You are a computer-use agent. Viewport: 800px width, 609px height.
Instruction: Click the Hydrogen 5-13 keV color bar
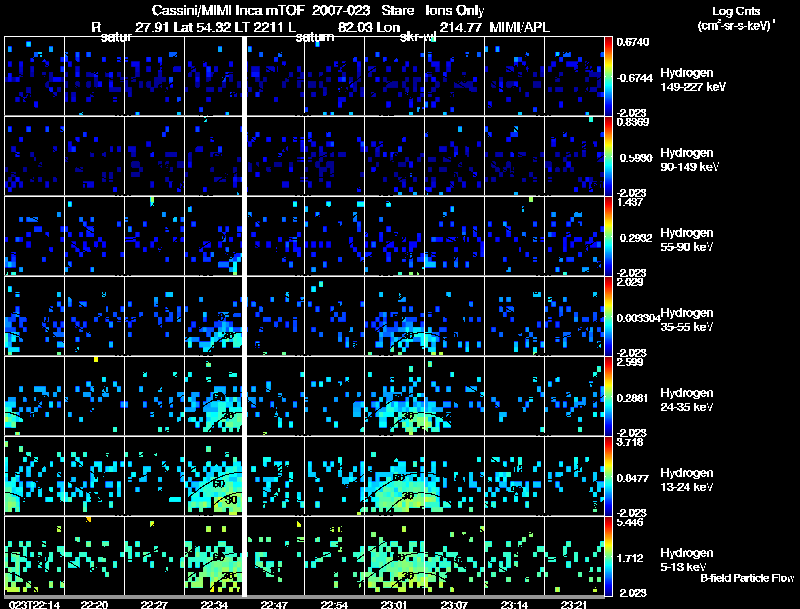pyautogui.click(x=608, y=556)
